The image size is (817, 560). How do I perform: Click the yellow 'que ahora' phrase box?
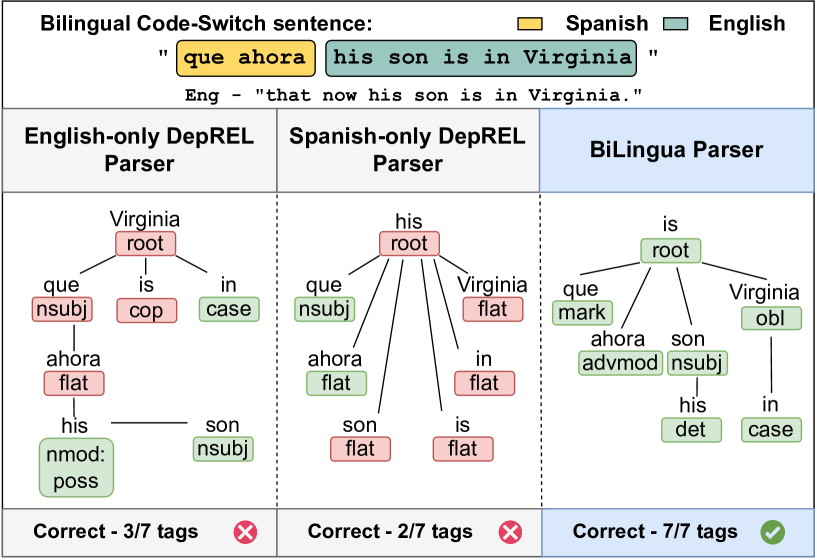(x=246, y=58)
